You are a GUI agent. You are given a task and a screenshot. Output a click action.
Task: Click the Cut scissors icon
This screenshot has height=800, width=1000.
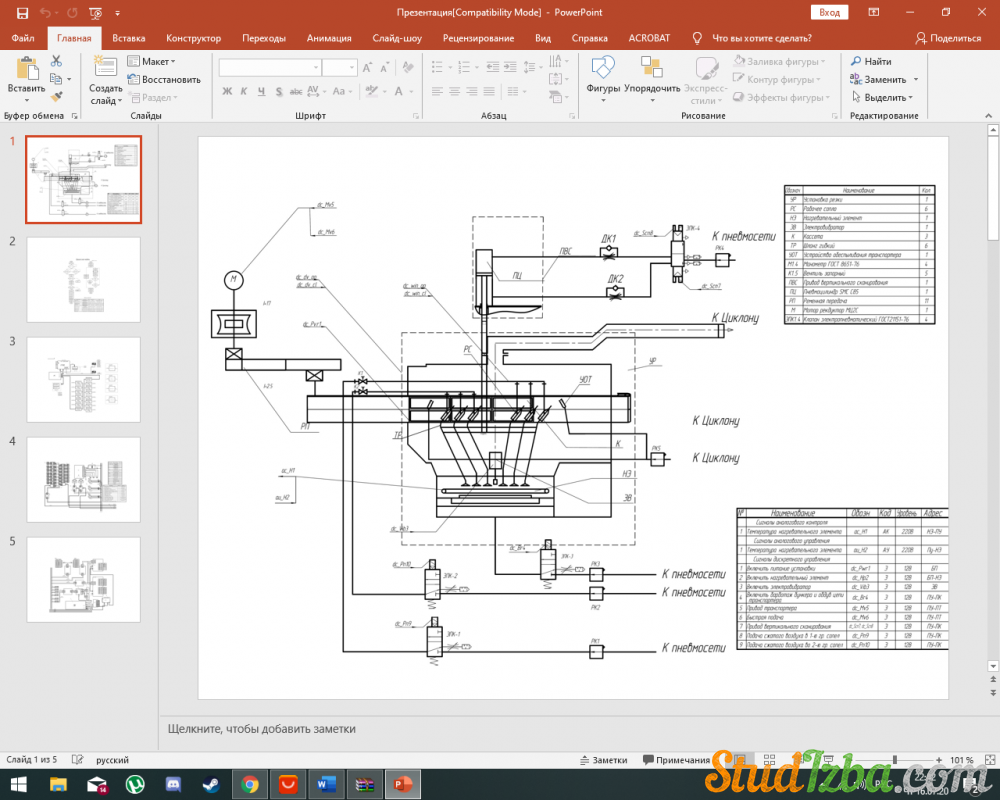click(57, 62)
